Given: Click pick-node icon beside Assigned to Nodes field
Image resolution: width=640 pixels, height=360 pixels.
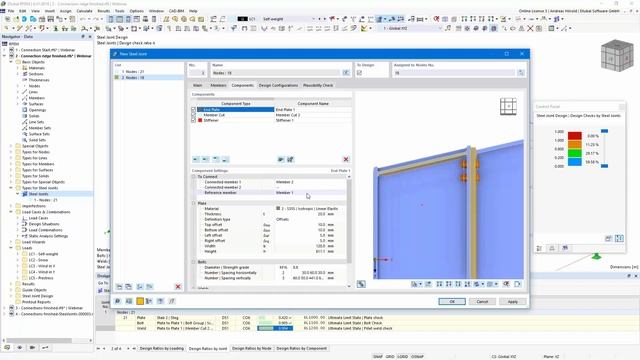Looking at the screenshot, I should 521,73.
